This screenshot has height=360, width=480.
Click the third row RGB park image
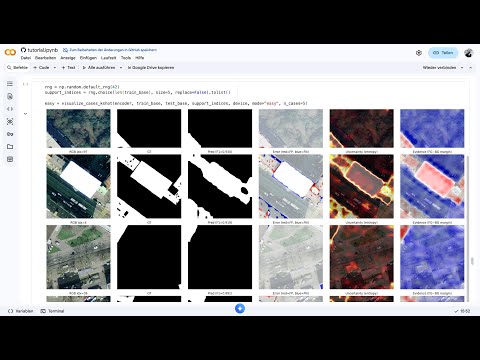78,257
